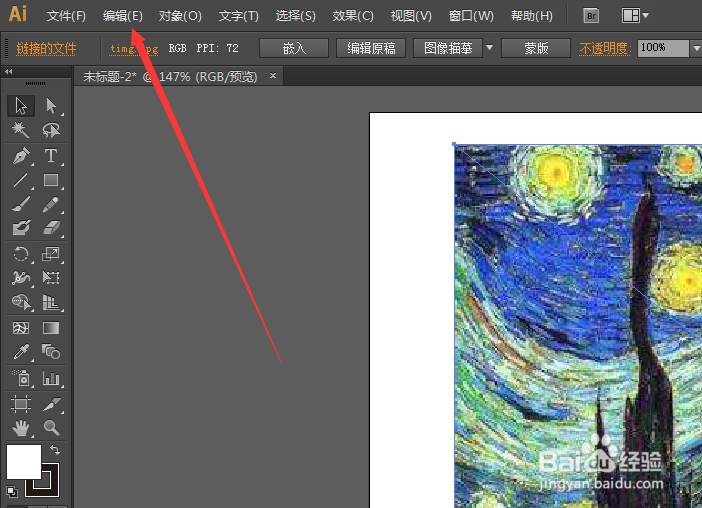702x508 pixels.
Task: Select the Lasso tool
Action: pyautogui.click(x=51, y=130)
